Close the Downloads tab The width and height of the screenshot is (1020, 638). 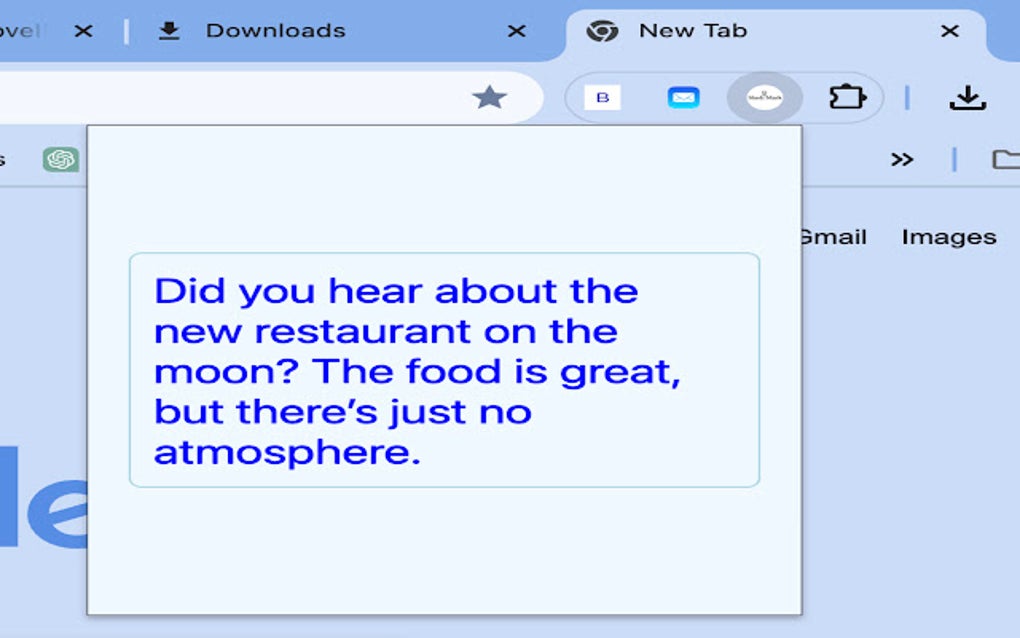[x=515, y=31]
